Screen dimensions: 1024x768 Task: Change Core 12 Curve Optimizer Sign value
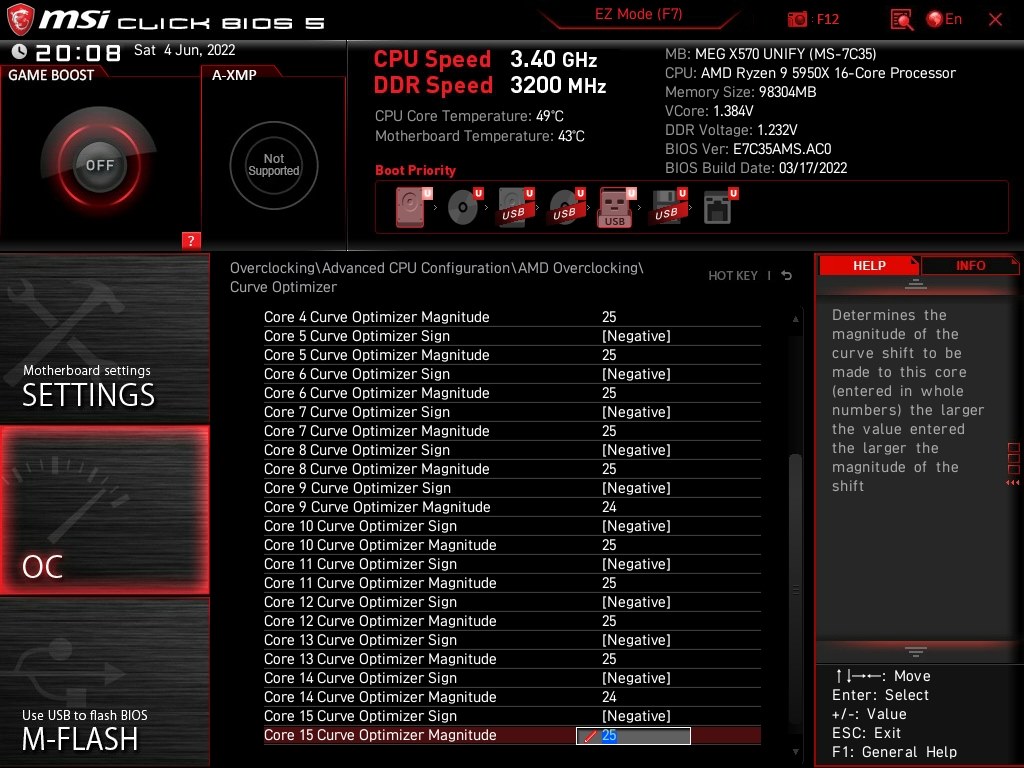[636, 602]
